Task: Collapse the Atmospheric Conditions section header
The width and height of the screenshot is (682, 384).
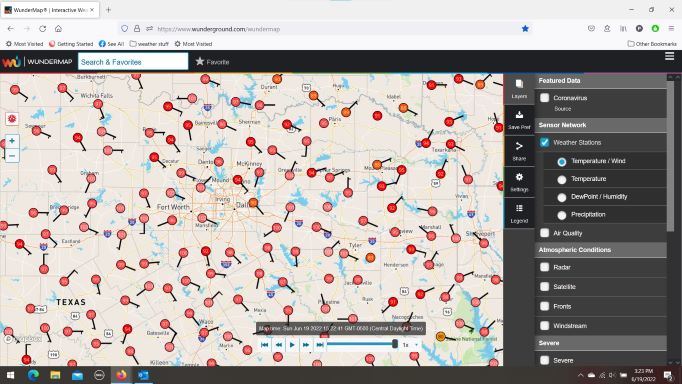Action: click(601, 250)
